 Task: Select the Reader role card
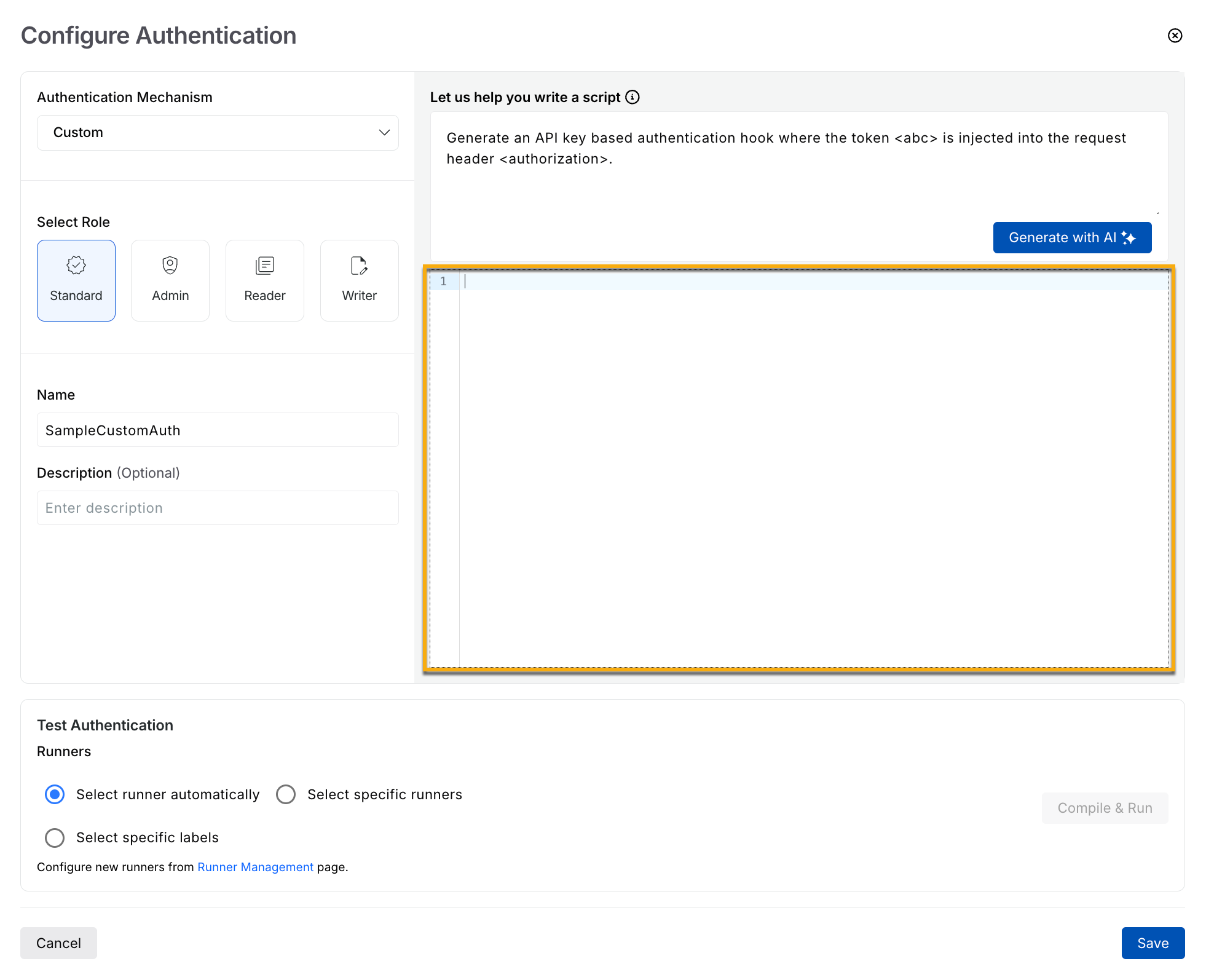coord(265,280)
